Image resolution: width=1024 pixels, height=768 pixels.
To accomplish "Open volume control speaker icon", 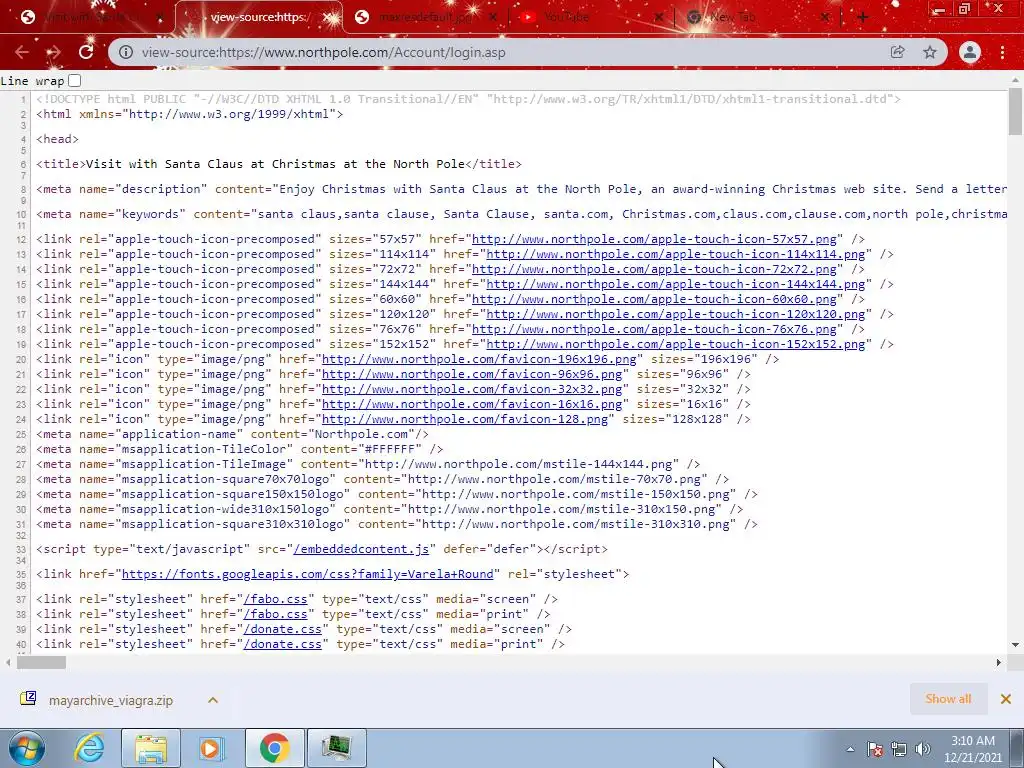I will coord(922,749).
